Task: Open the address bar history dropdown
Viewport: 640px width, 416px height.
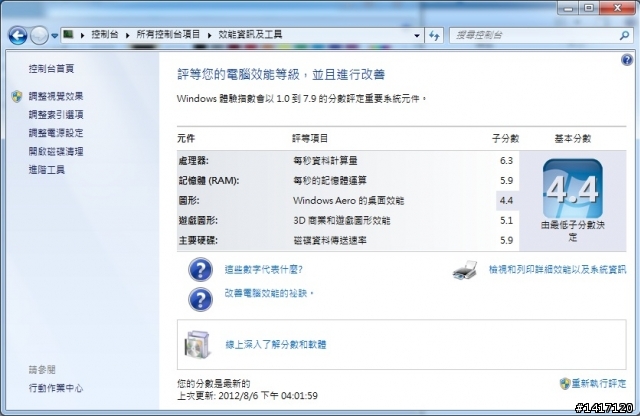Action: (x=417, y=36)
